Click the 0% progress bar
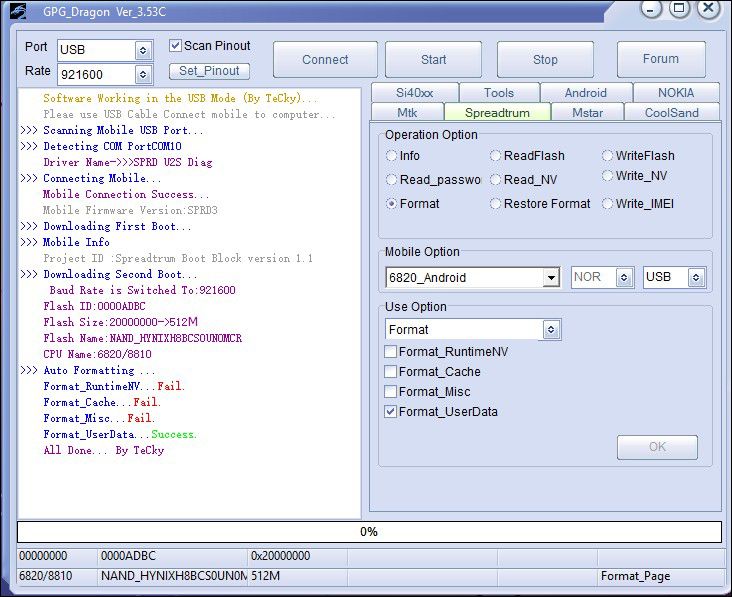Image resolution: width=732 pixels, height=597 pixels. 368,532
